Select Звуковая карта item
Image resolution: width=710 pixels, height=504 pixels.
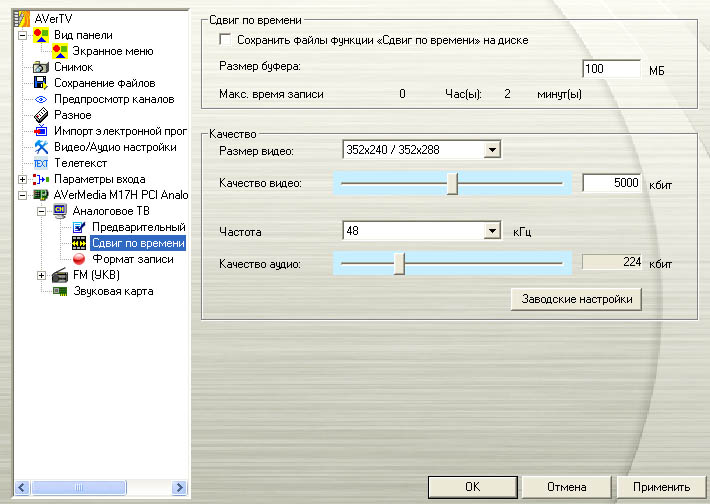113,291
